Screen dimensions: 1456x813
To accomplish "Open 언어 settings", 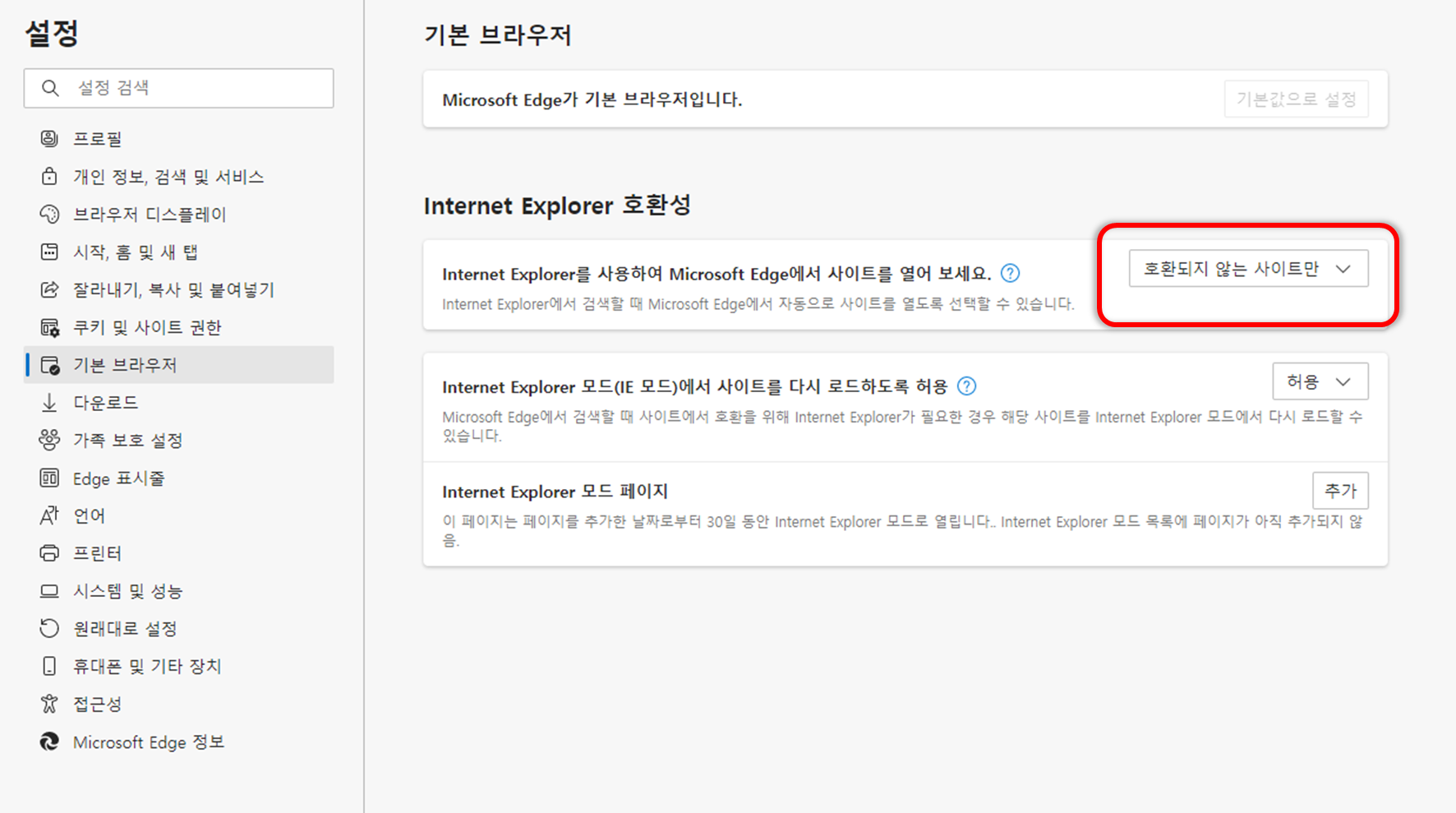I will point(179,515).
